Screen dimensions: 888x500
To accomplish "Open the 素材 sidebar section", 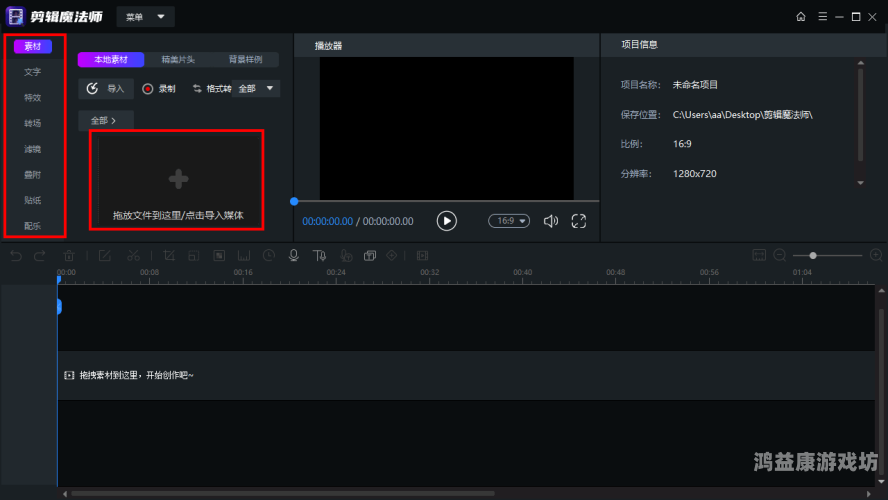I will (x=33, y=46).
